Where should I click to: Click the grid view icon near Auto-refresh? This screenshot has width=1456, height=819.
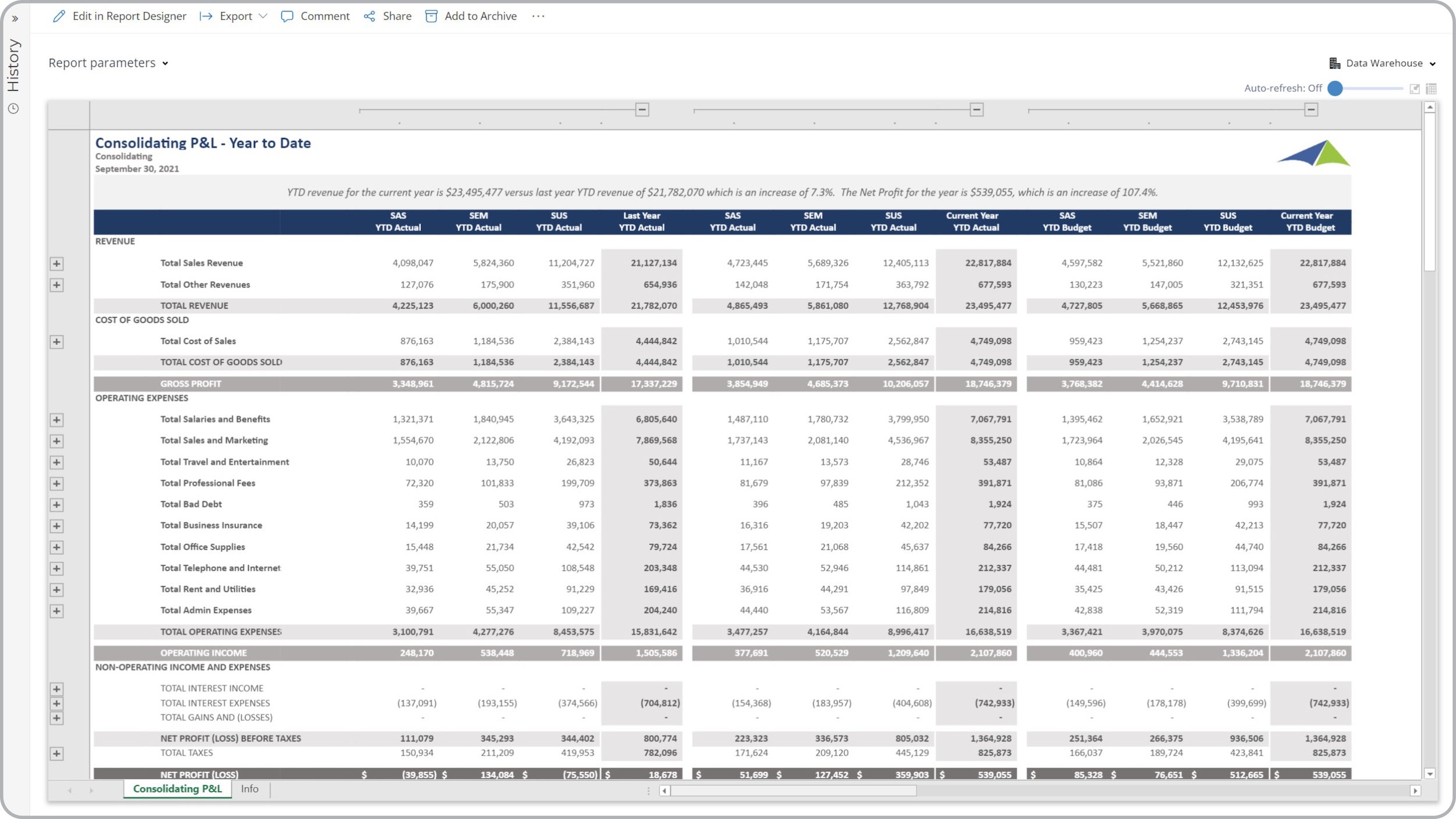coord(1431,88)
